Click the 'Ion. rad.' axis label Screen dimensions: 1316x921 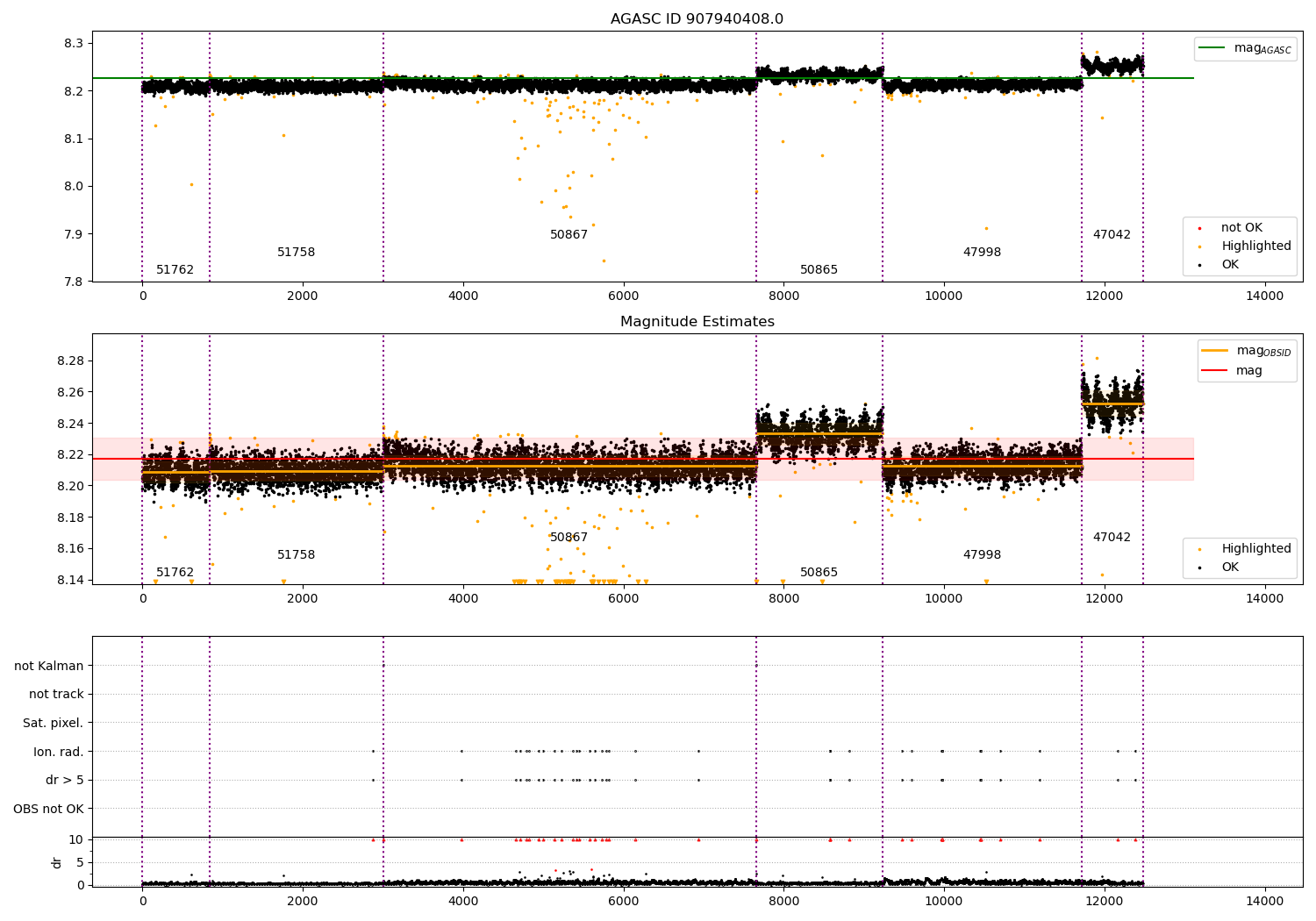point(59,752)
